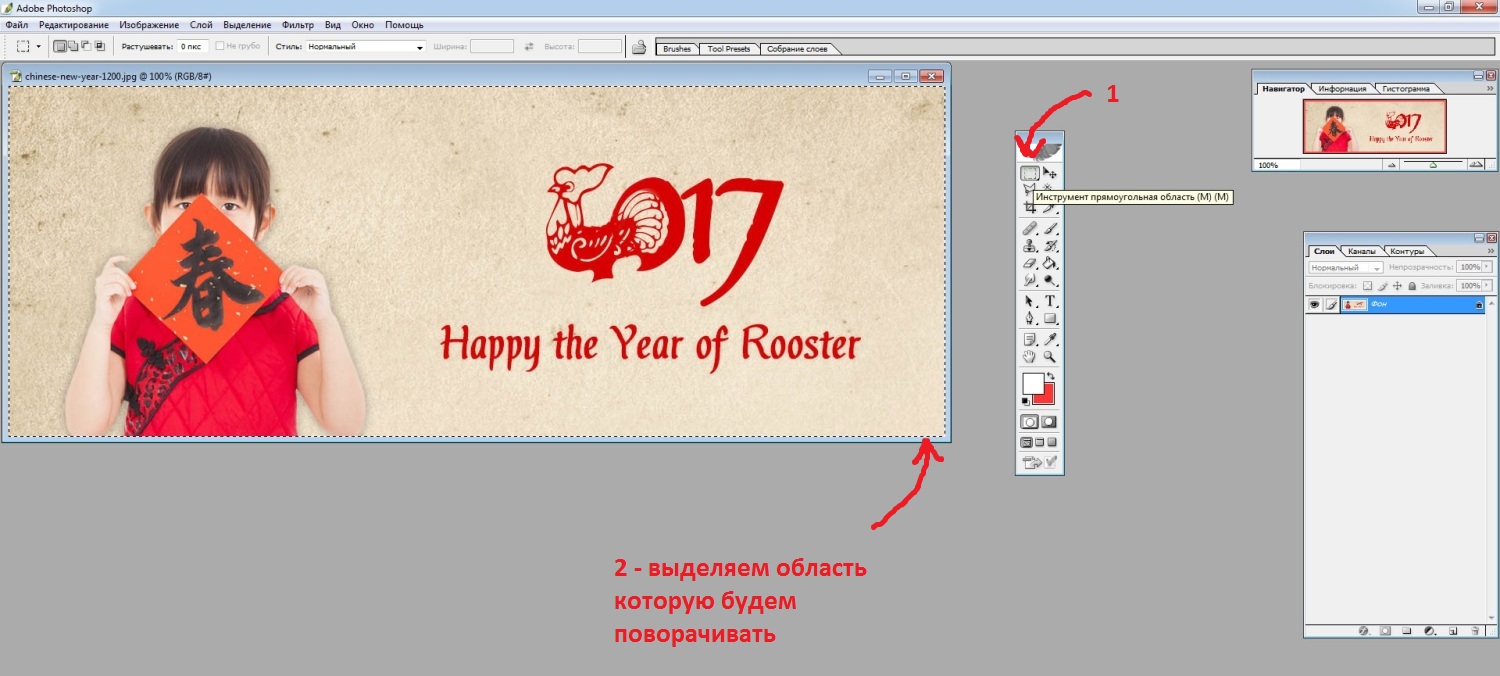Image resolution: width=1500 pixels, height=676 pixels.
Task: Swap foreground and background colors
Action: point(1050,376)
